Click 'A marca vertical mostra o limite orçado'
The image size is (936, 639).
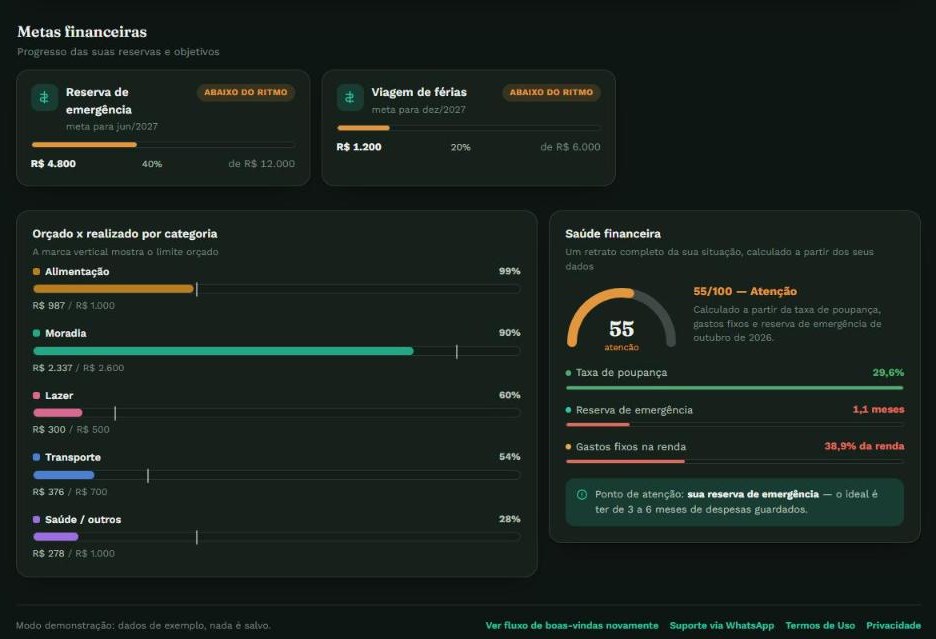point(125,252)
